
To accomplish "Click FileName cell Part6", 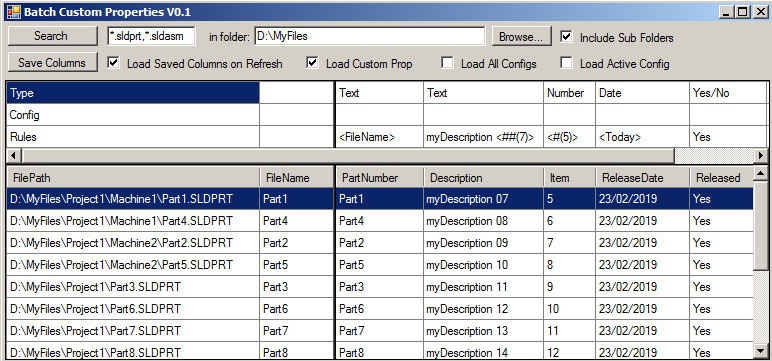I will (296, 309).
